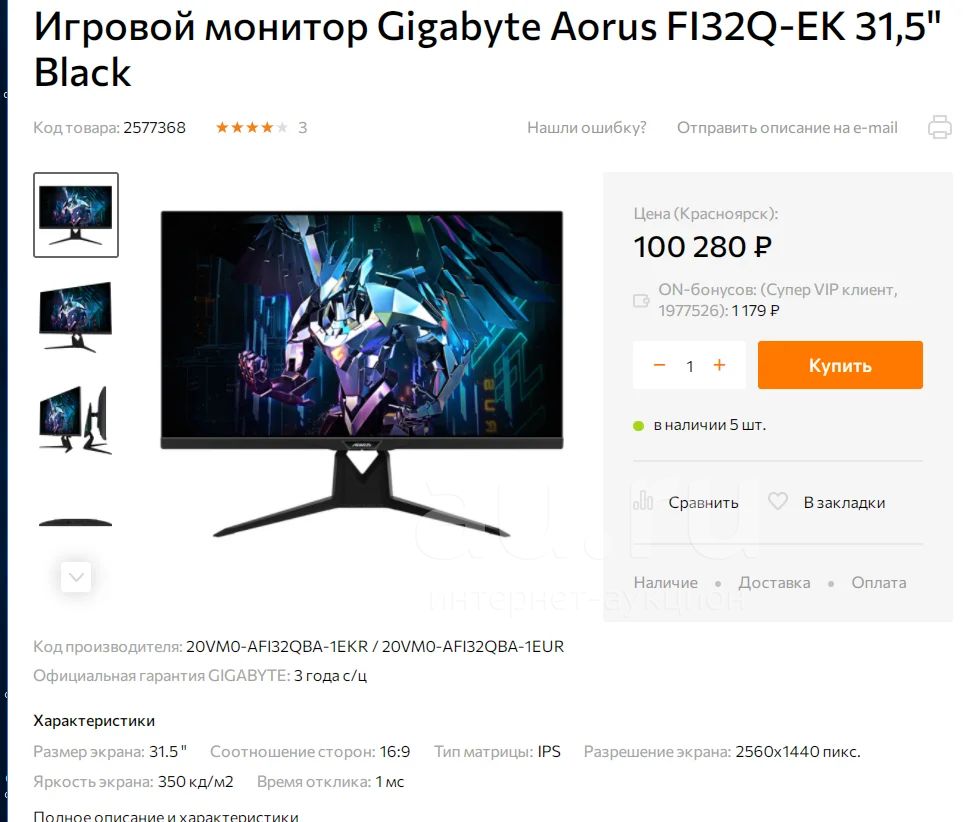
Task: Click the quantity input field
Action: tap(690, 366)
